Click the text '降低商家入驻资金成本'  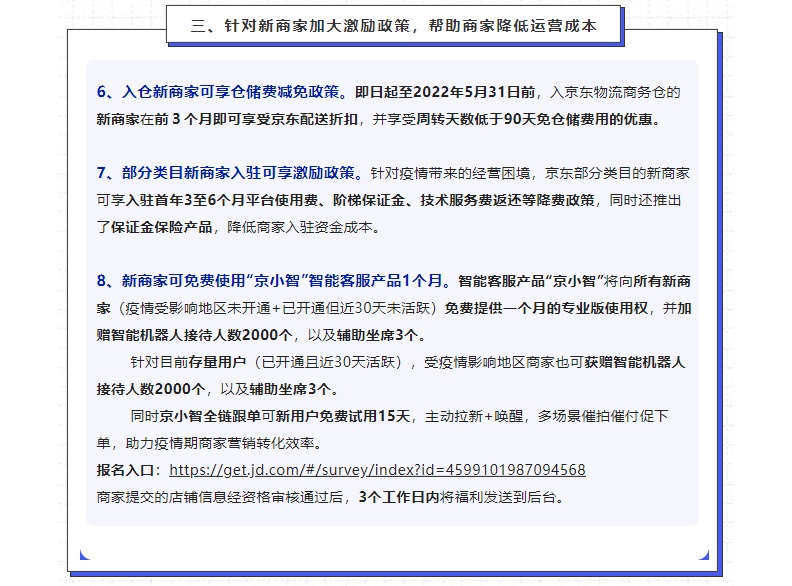[300, 227]
